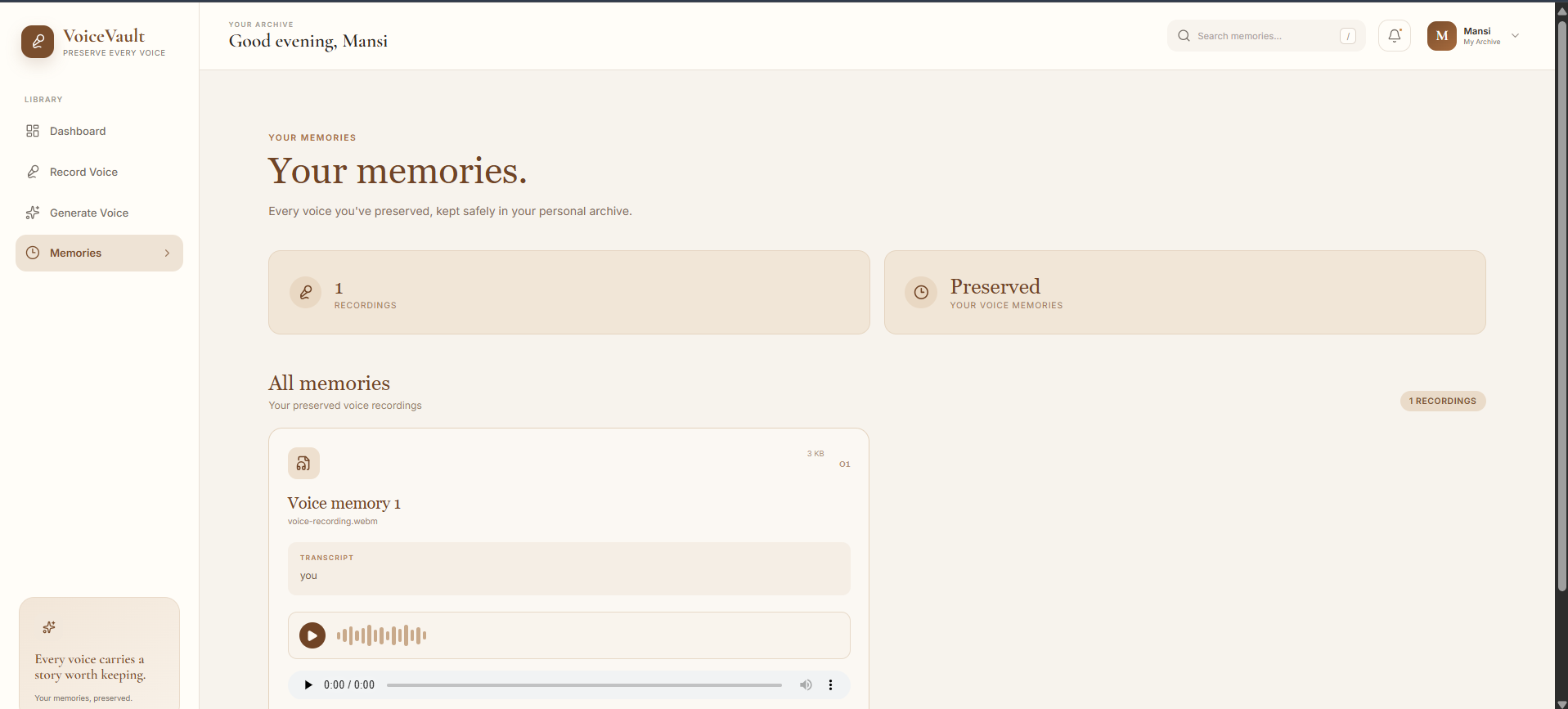Focus the Search memories field
Image resolution: width=1568 pixels, height=709 pixels.
(x=1266, y=36)
